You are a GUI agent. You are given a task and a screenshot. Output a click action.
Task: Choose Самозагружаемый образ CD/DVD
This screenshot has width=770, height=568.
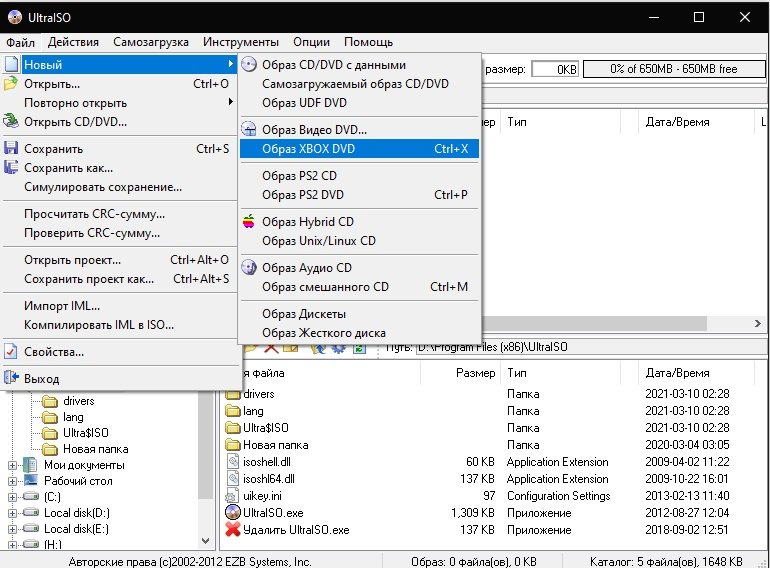pyautogui.click(x=359, y=84)
